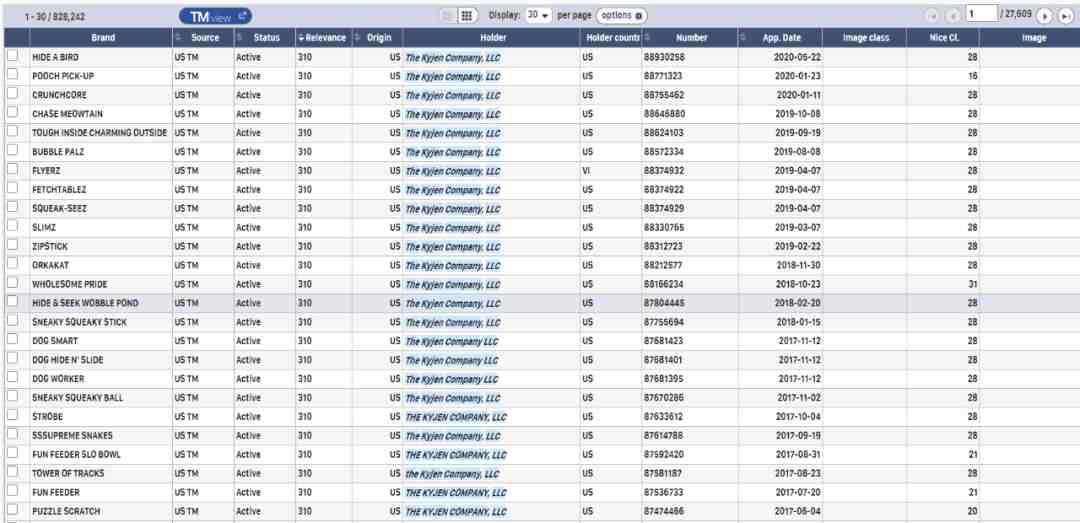Open the TMview link button
Viewport: 1080px width, 523px height.
215,16
